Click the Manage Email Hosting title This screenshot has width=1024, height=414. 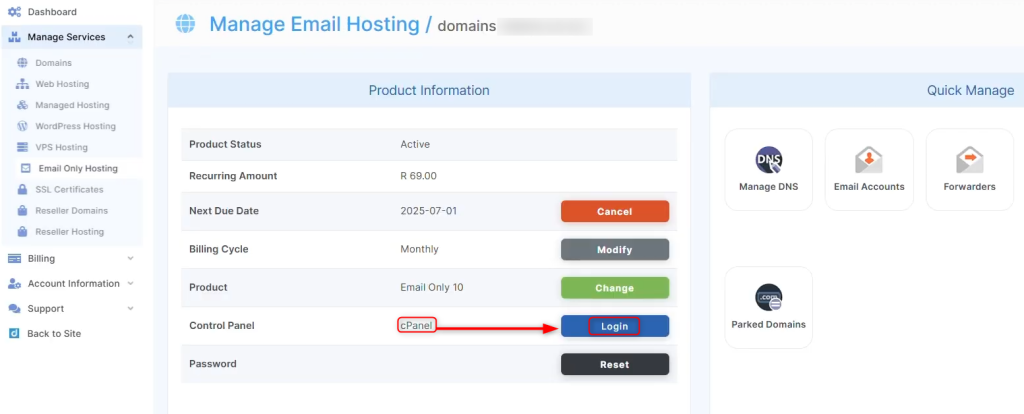tap(314, 24)
